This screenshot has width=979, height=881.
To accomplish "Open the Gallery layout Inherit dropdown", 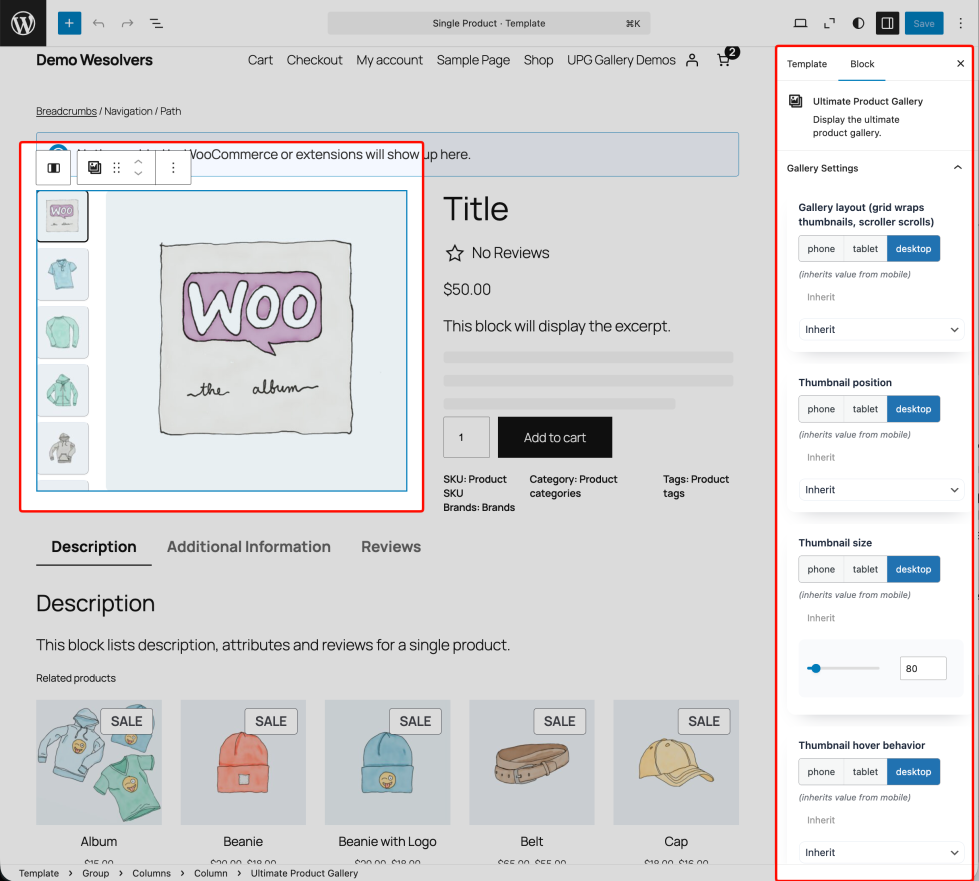I will (x=881, y=329).
